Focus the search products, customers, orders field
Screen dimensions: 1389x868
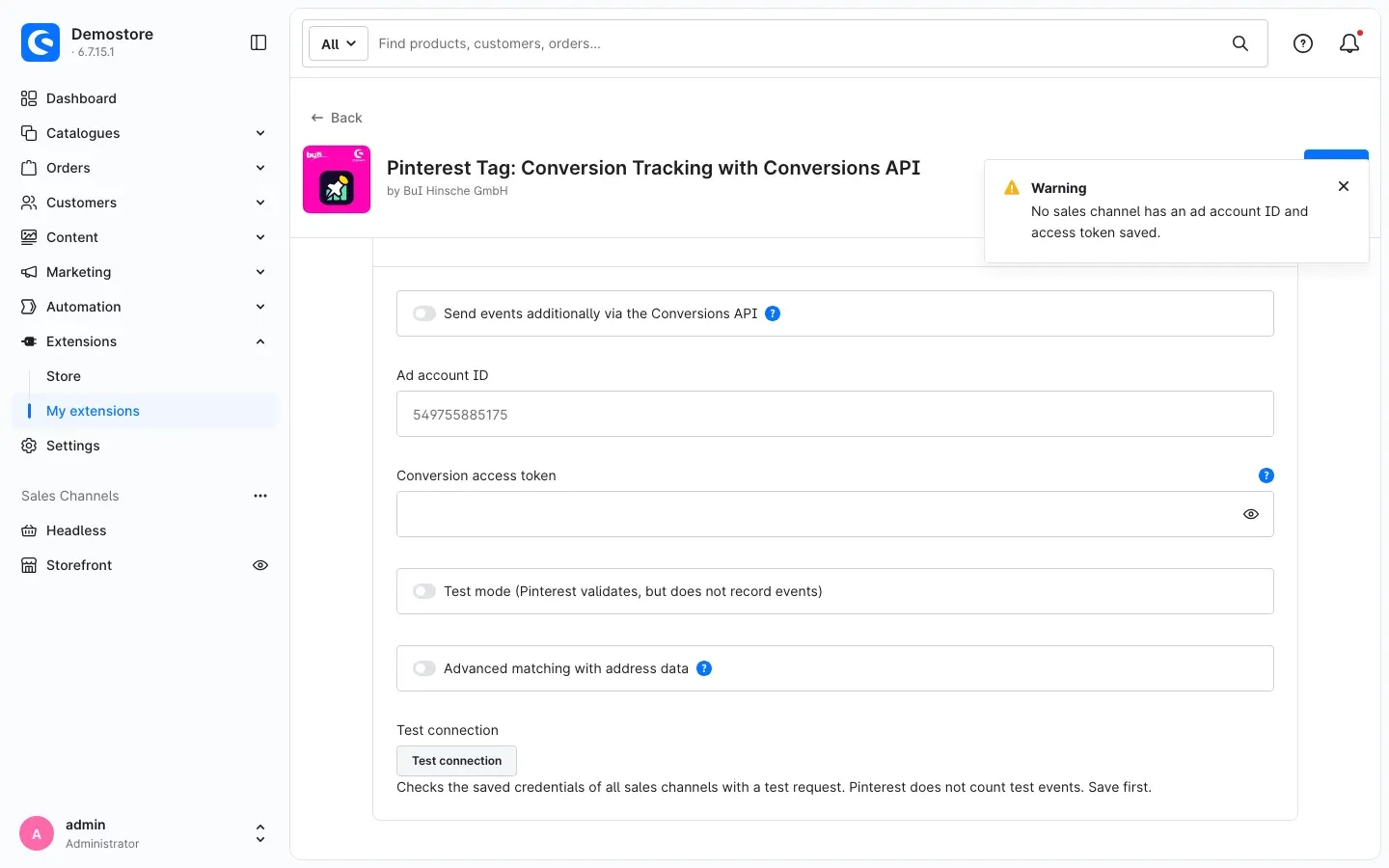796,43
